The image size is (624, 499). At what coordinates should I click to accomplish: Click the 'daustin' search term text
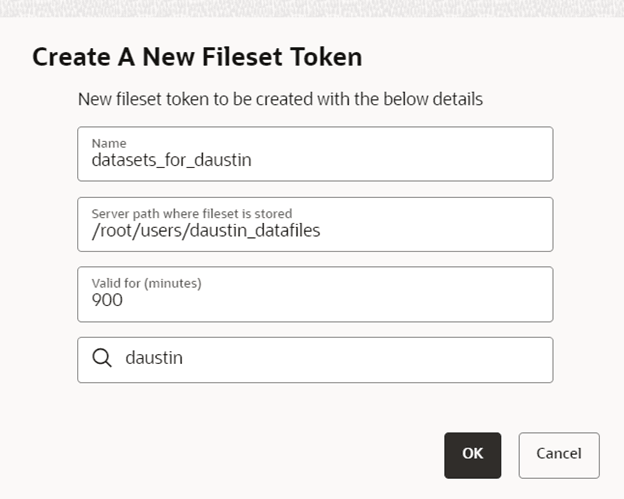(154, 359)
